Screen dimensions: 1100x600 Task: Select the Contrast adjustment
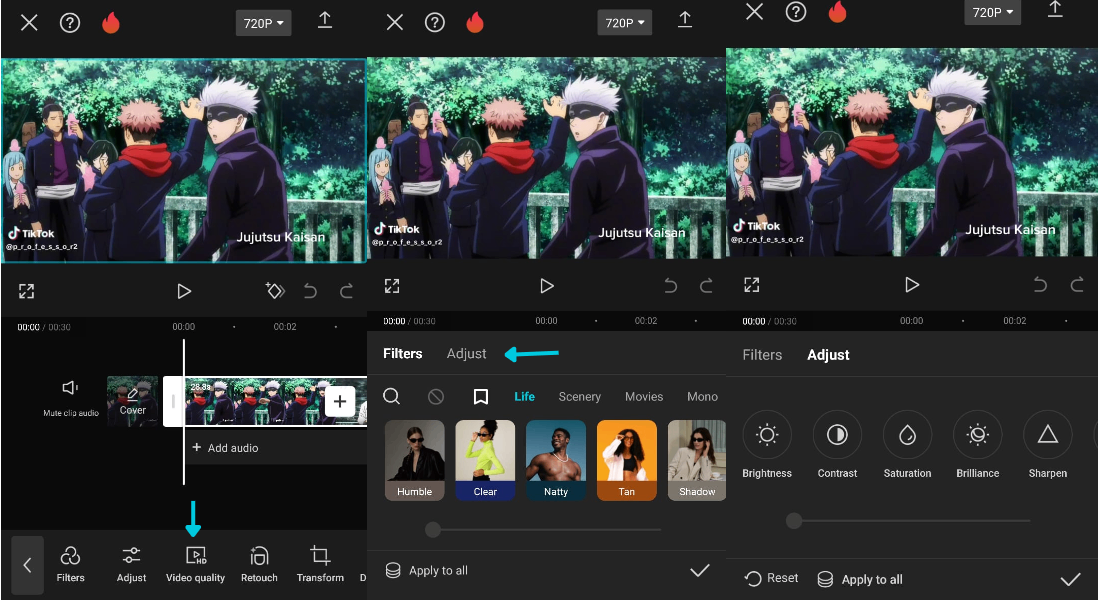pos(837,445)
